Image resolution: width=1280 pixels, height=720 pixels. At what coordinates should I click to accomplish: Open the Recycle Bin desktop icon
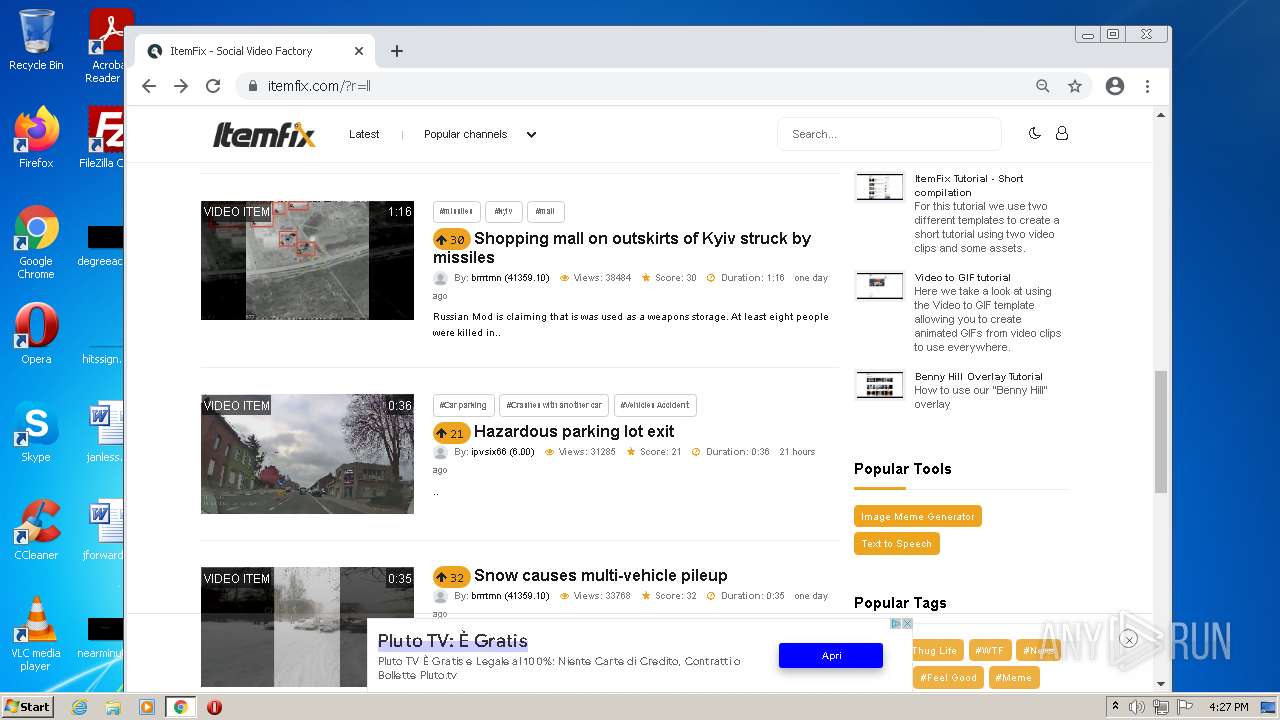36,39
